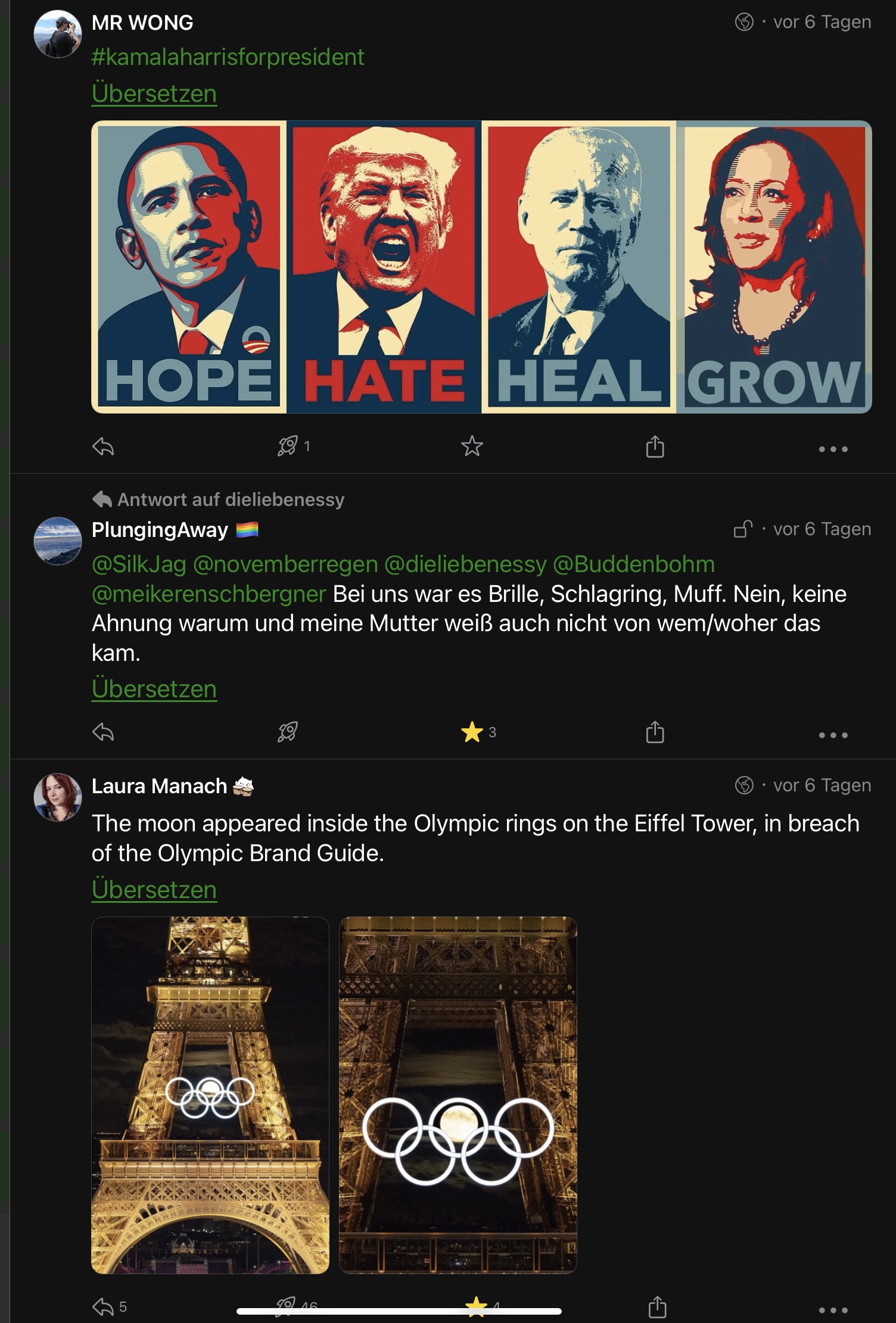Open close-up Olympic rings moon photo
The image size is (896, 1323).
click(x=458, y=1095)
